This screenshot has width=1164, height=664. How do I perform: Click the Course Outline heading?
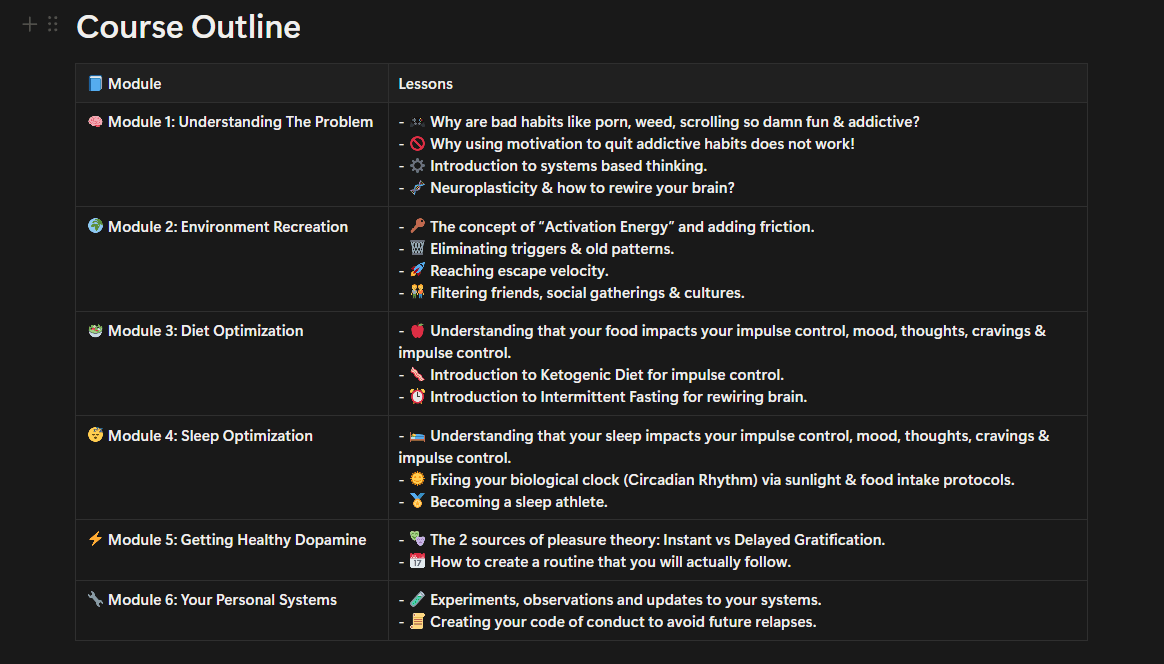coord(188,27)
